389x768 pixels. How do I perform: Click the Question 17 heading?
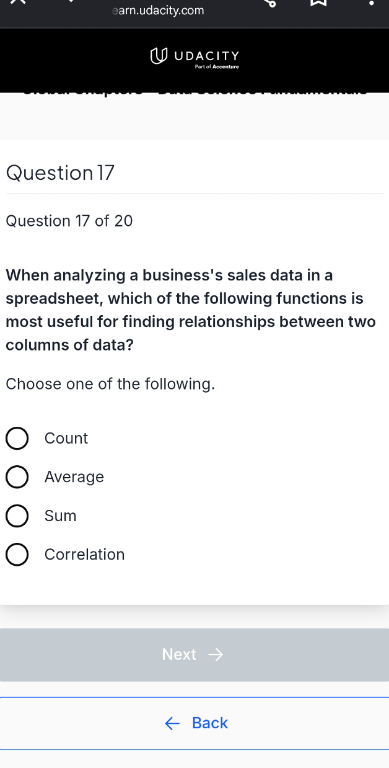point(60,173)
